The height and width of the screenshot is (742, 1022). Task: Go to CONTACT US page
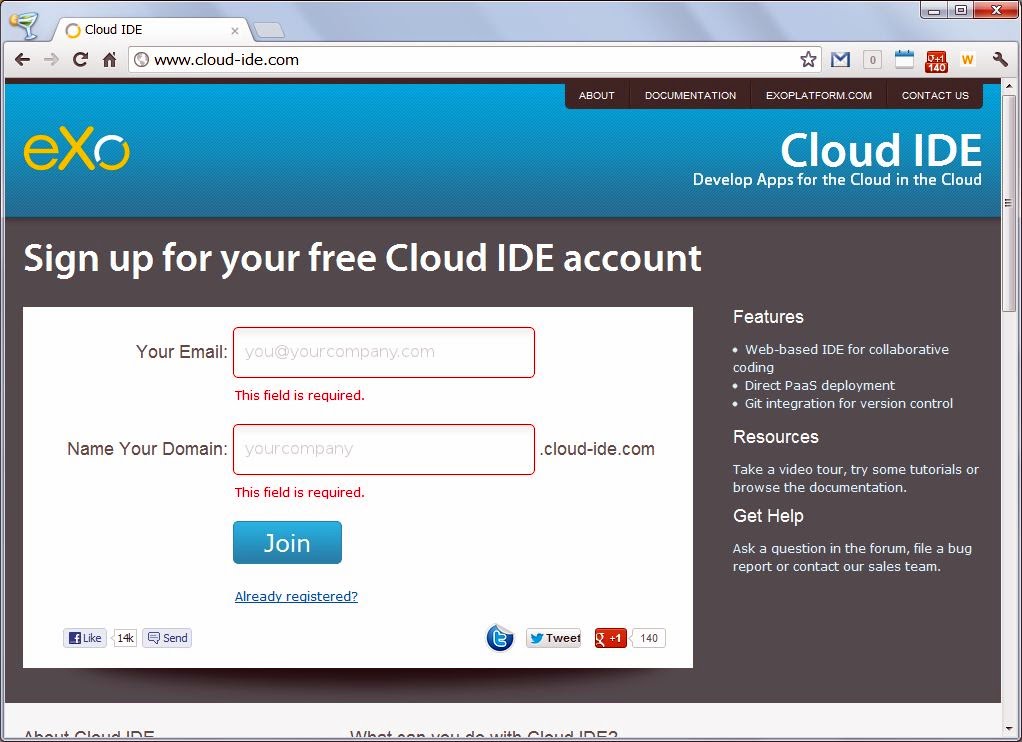935,96
